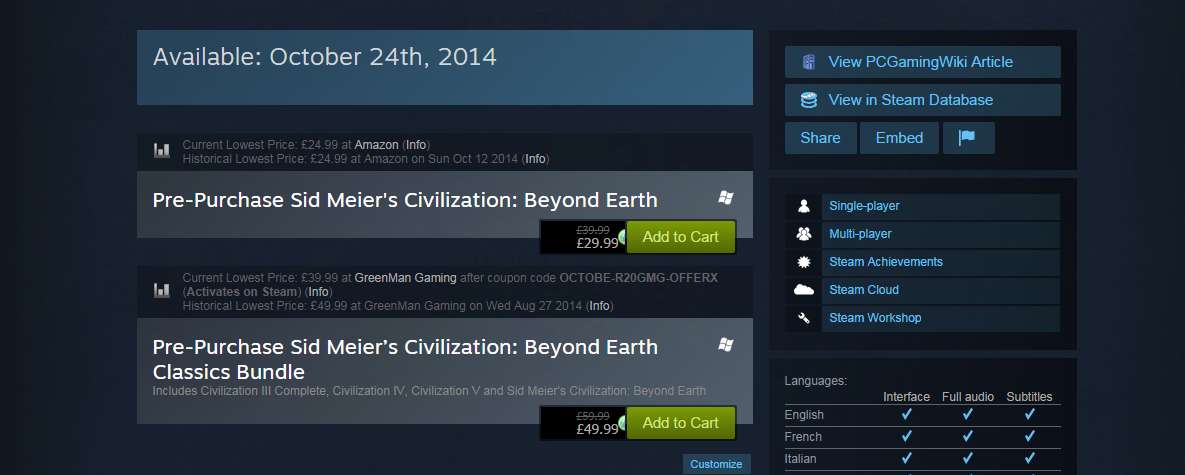
Task: Click the Steam Achievements star icon
Action: tap(804, 262)
